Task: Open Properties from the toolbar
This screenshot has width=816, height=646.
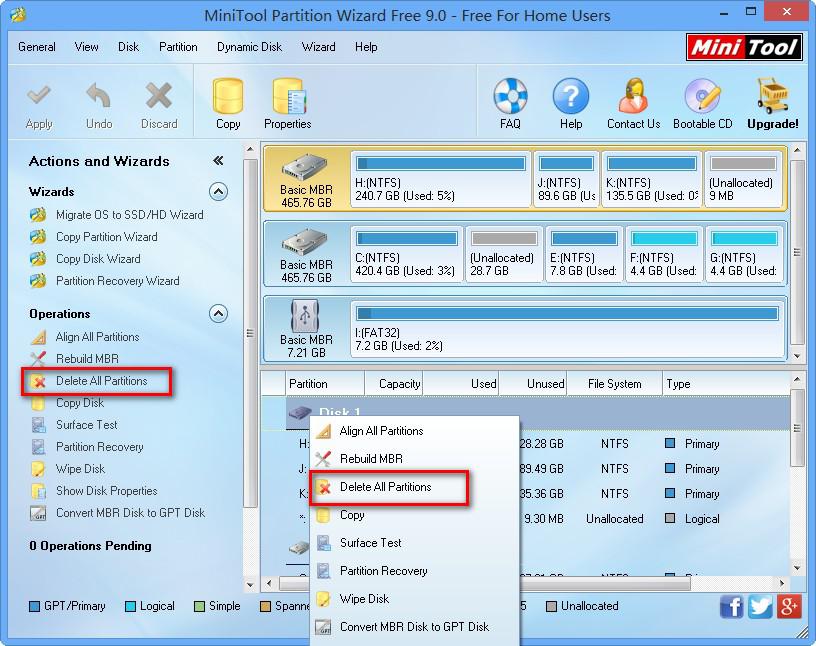Action: tap(287, 101)
